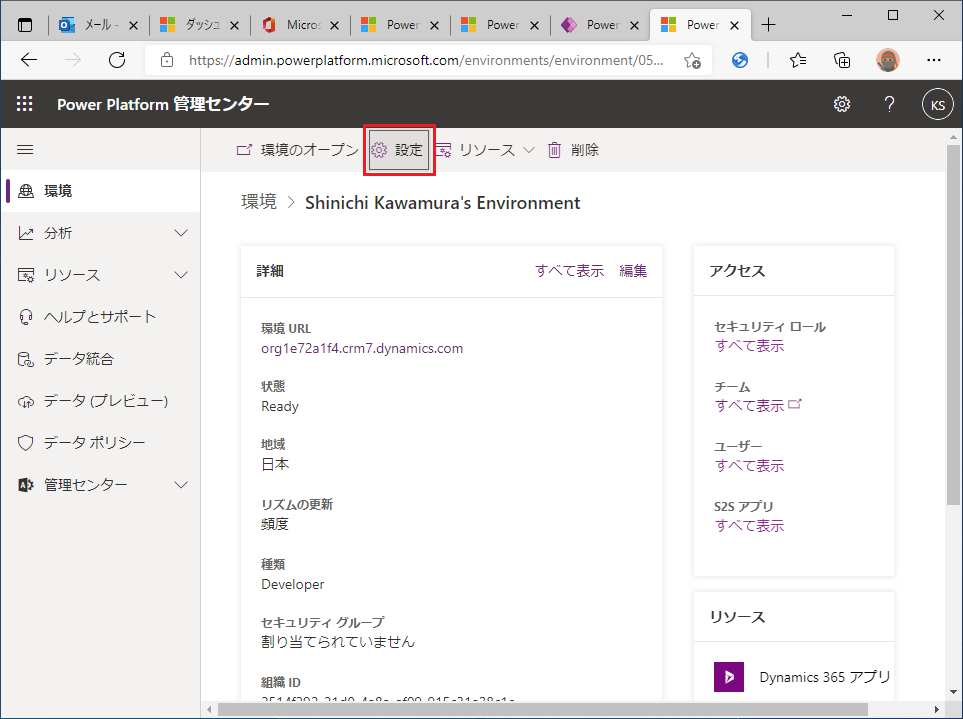Reload the page with the refresh icon
963x719 pixels.
117,60
